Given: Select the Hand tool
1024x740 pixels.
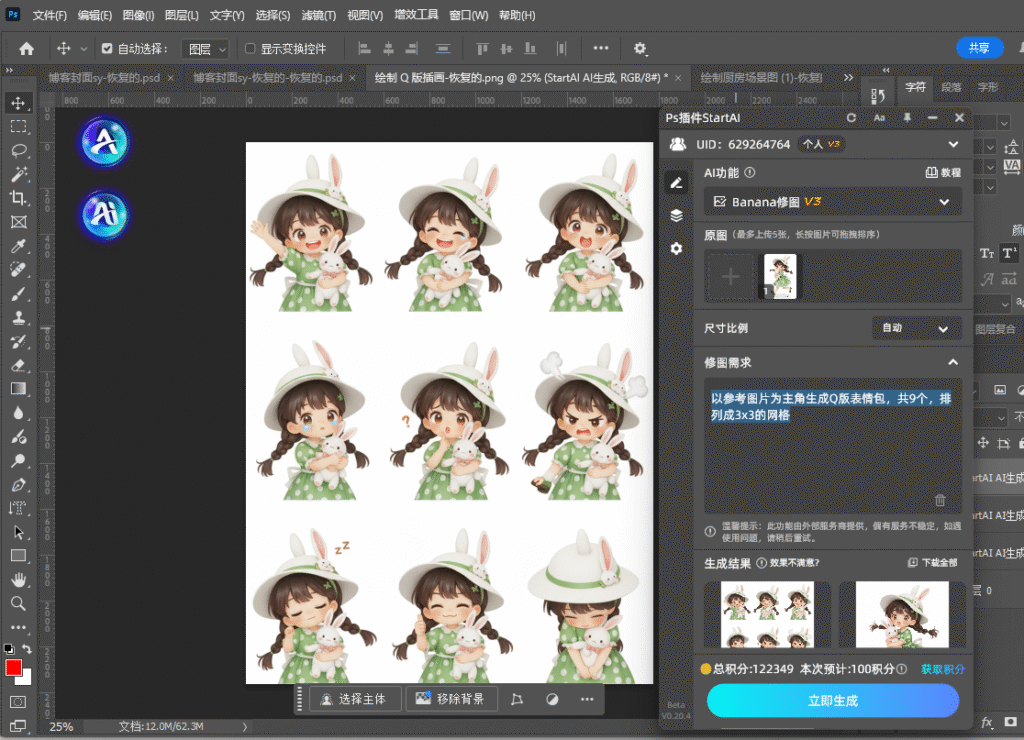Looking at the screenshot, I should click(x=18, y=579).
